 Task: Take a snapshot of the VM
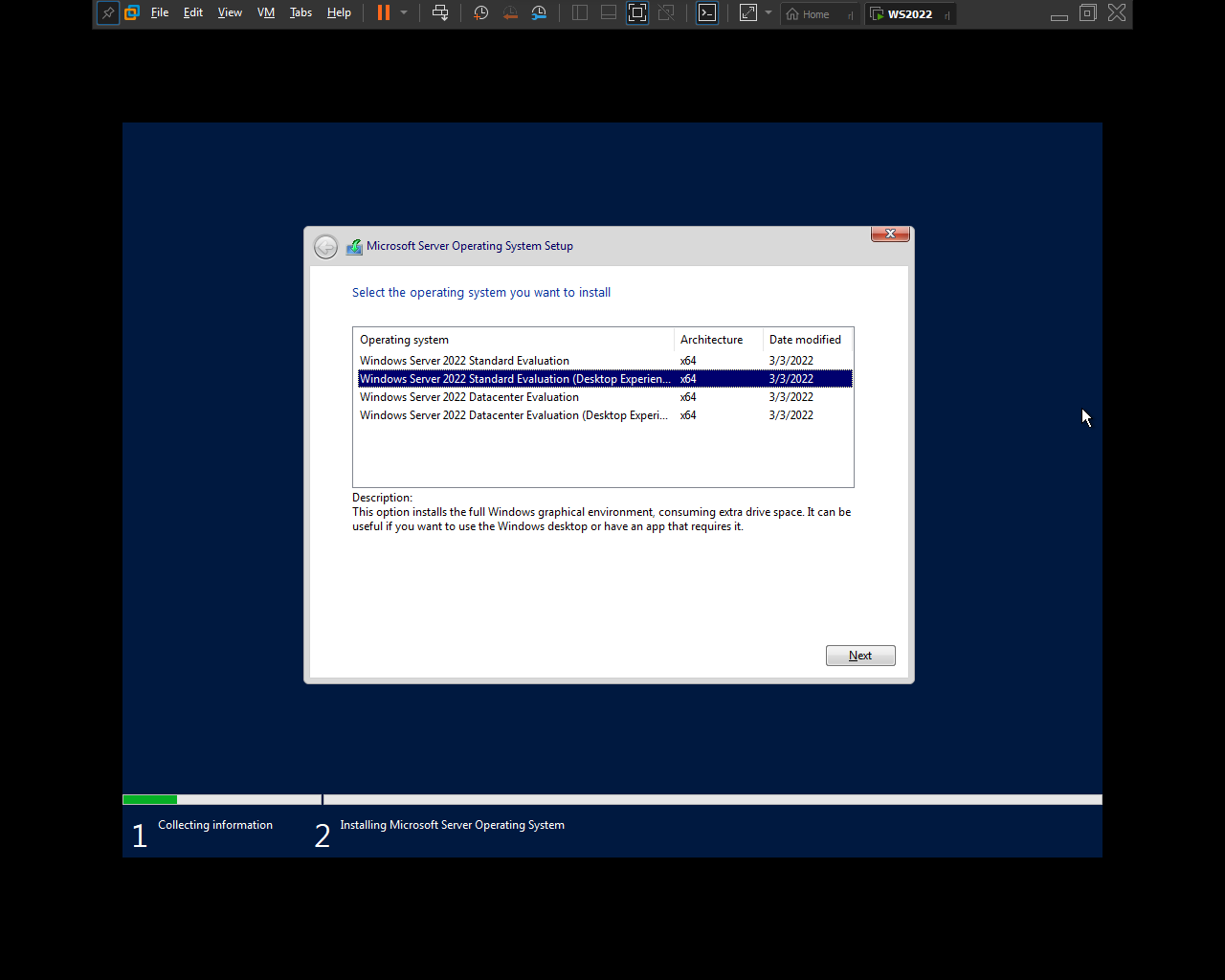coord(481,13)
